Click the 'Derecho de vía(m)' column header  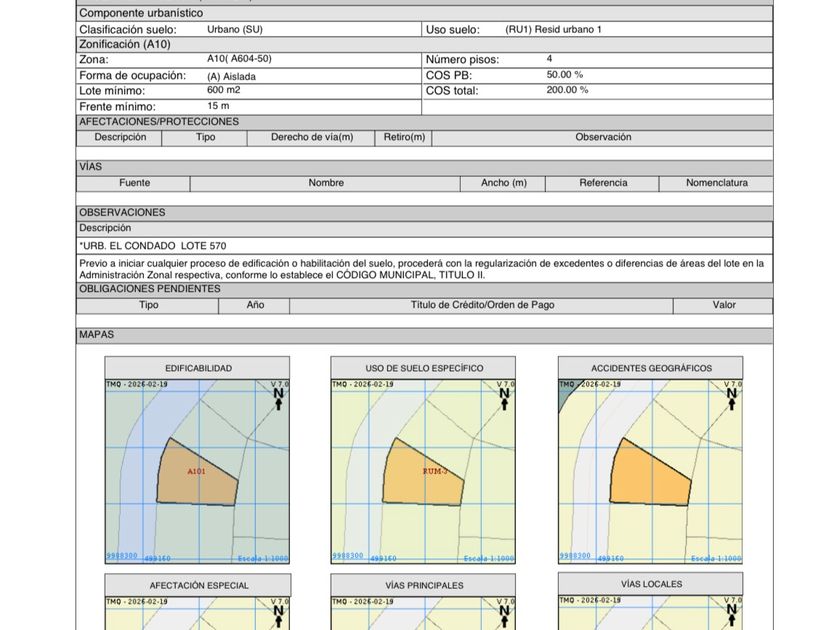[312, 137]
